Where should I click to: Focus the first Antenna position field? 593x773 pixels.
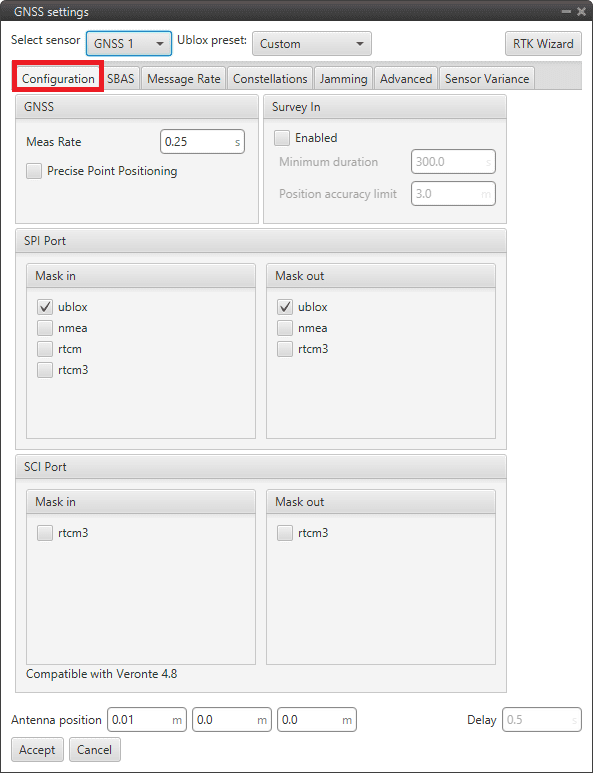(x=147, y=720)
